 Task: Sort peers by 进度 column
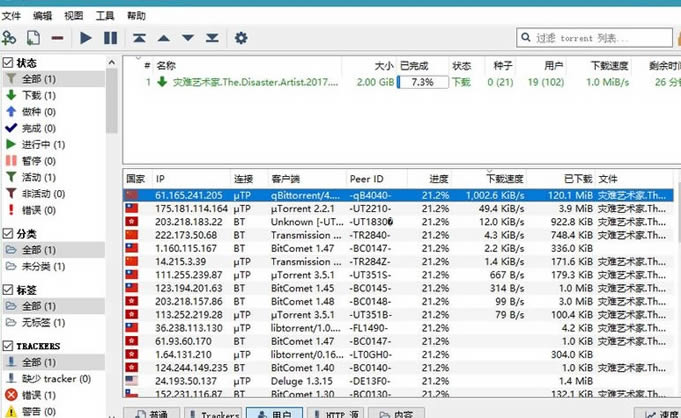click(429, 179)
